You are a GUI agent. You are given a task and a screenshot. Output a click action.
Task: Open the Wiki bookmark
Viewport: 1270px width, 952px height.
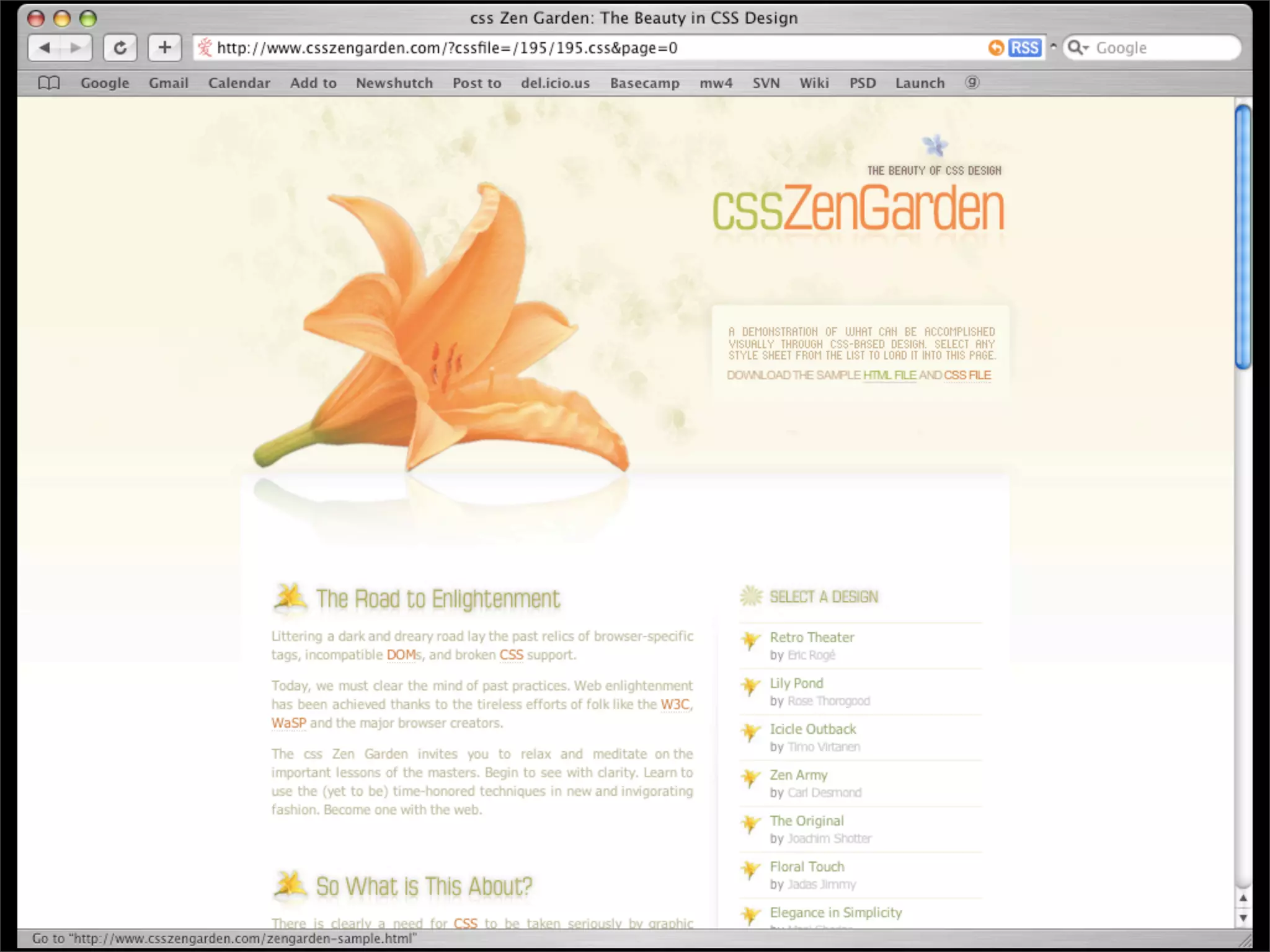814,82
